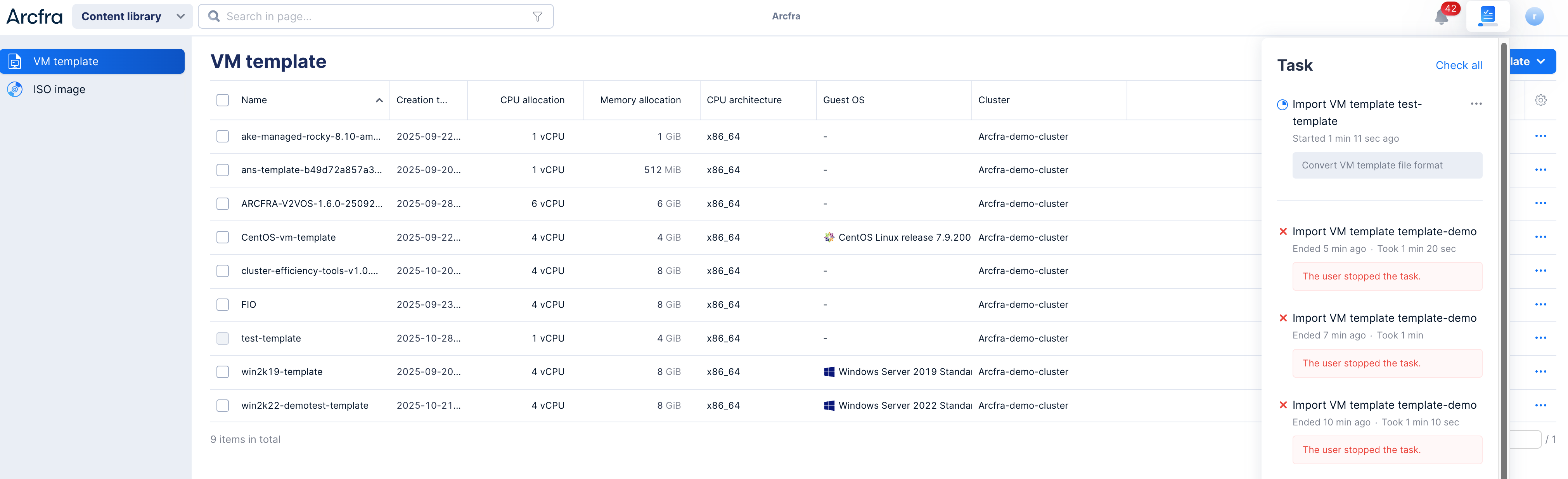
Task: Open more options for Import VM template test-template task
Action: tap(1475, 104)
